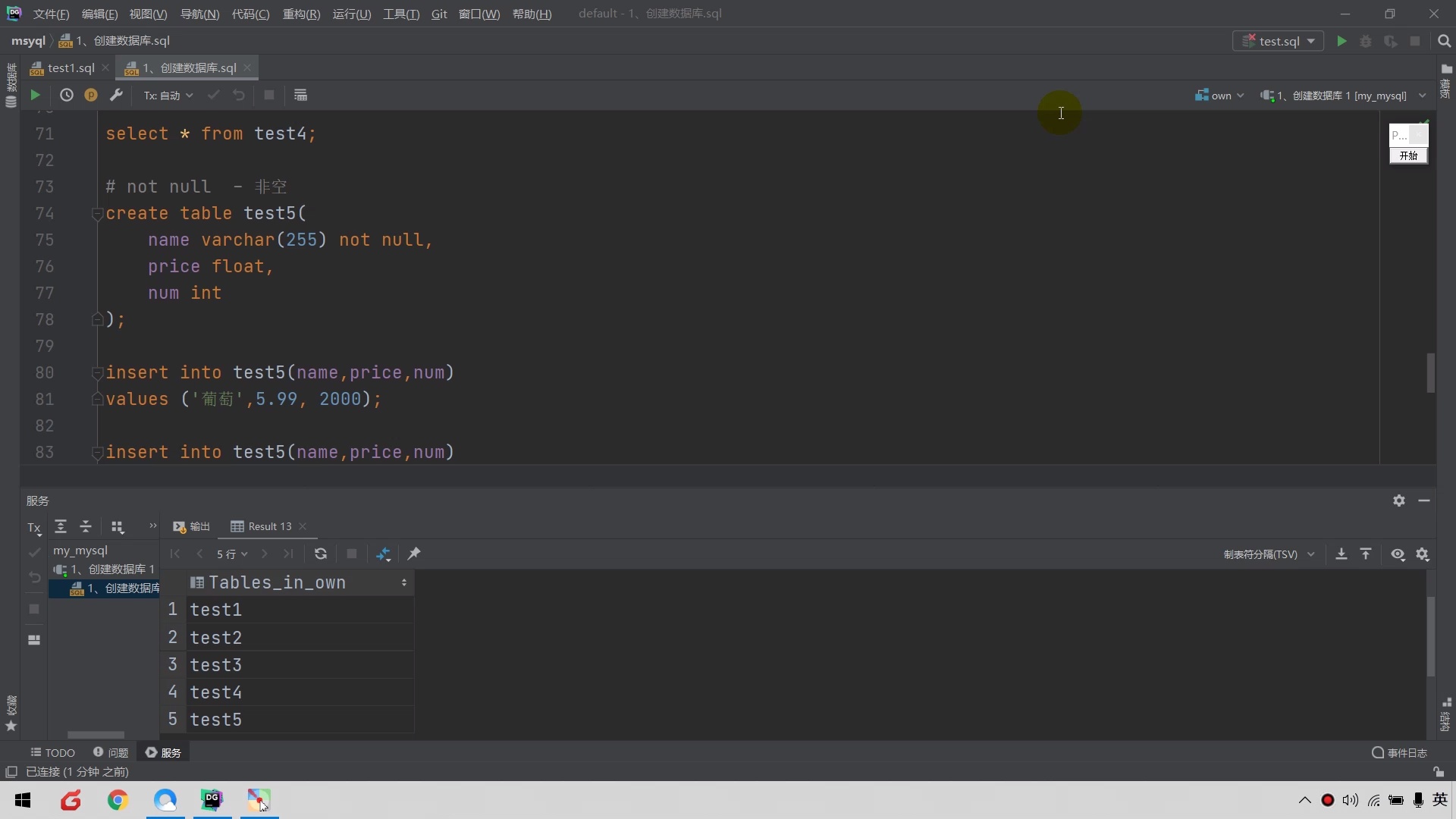This screenshot has height=819, width=1456.
Task: Switch to the test1.sql editor tab
Action: point(70,68)
